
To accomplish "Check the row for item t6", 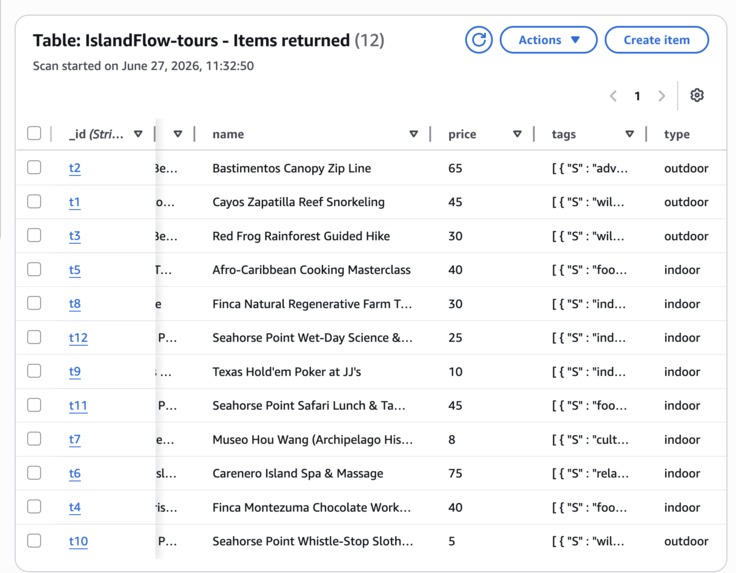I will (x=34, y=473).
